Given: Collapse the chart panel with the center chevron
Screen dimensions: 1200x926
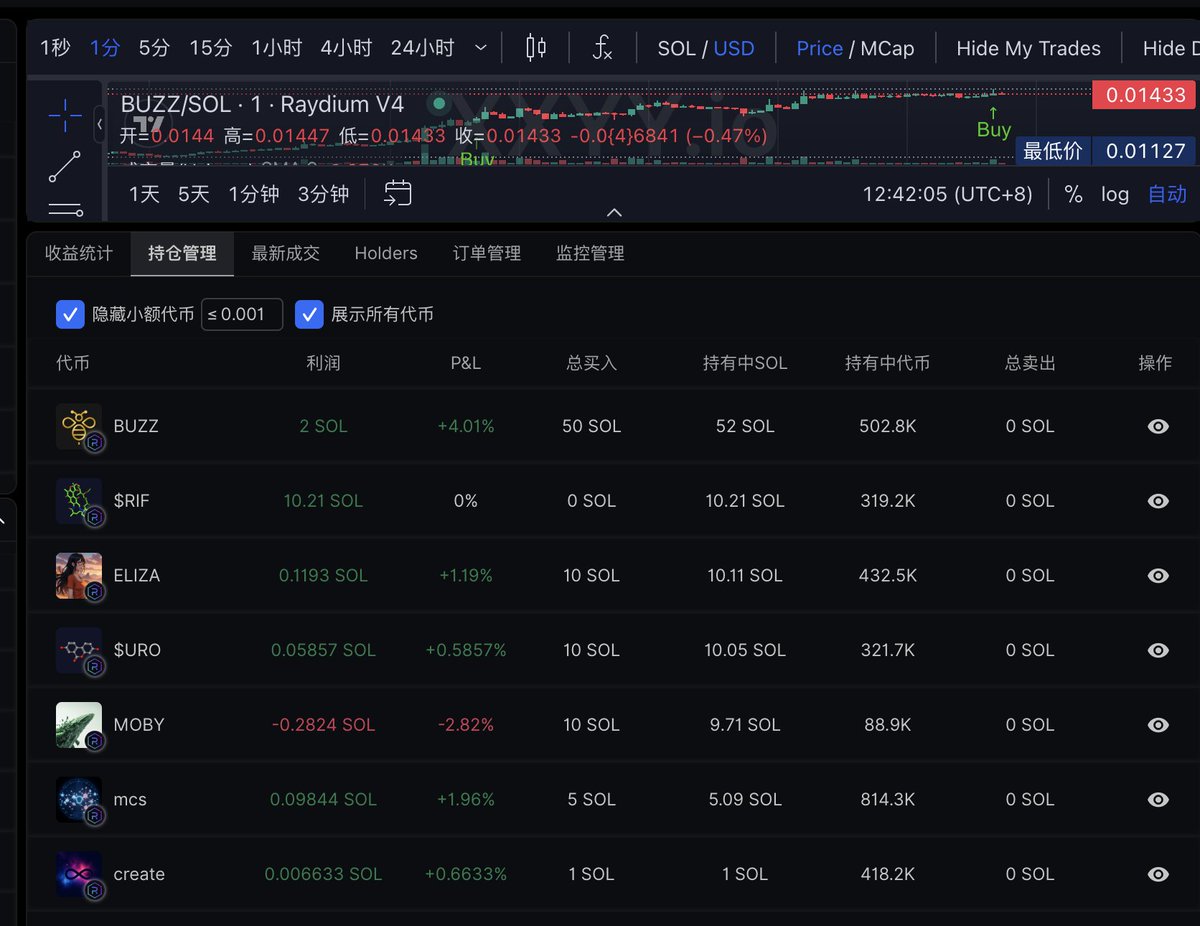Looking at the screenshot, I should click(614, 212).
